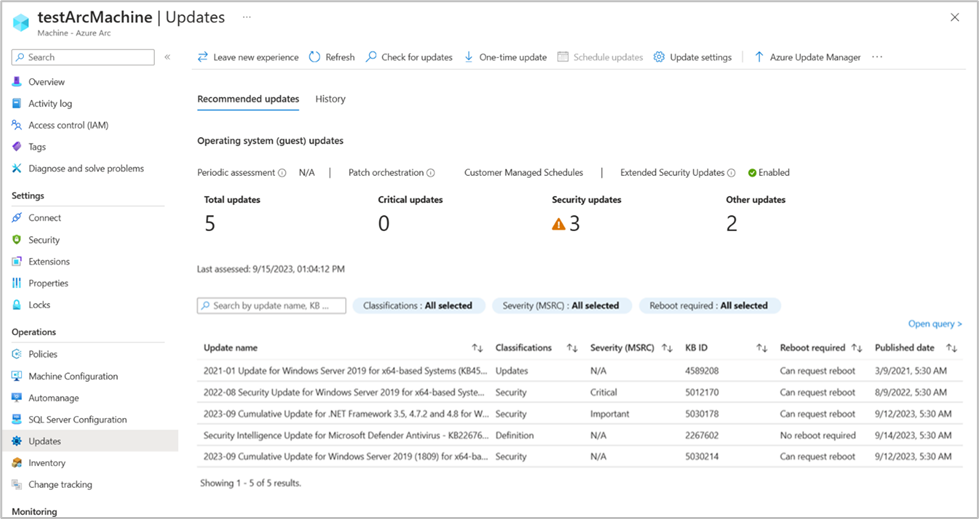
Task: Open the 2022-08 Security Update row
Action: [579, 392]
